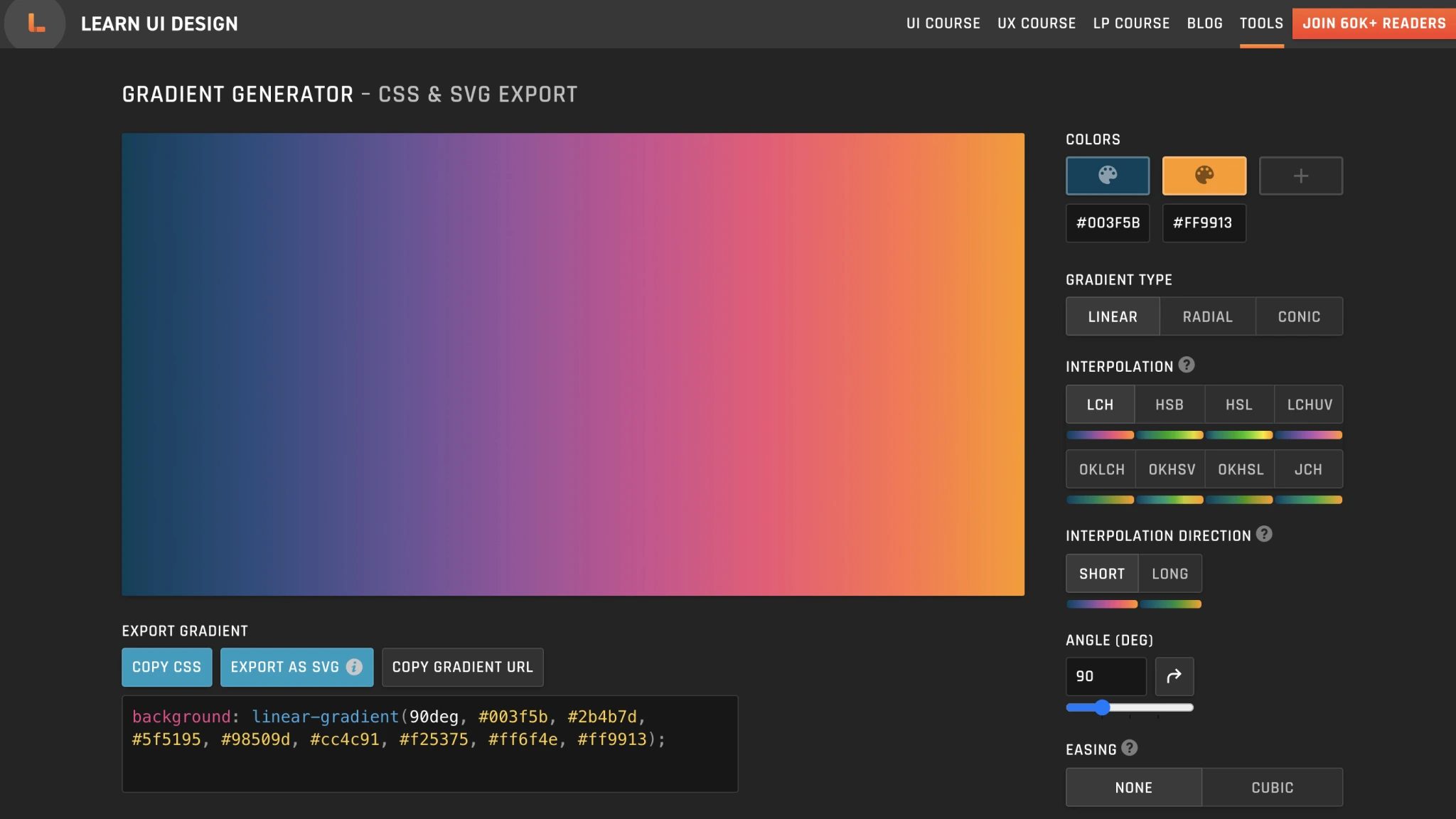This screenshot has height=819, width=1456.
Task: Choose LCH interpolation mode
Action: [x=1100, y=405]
